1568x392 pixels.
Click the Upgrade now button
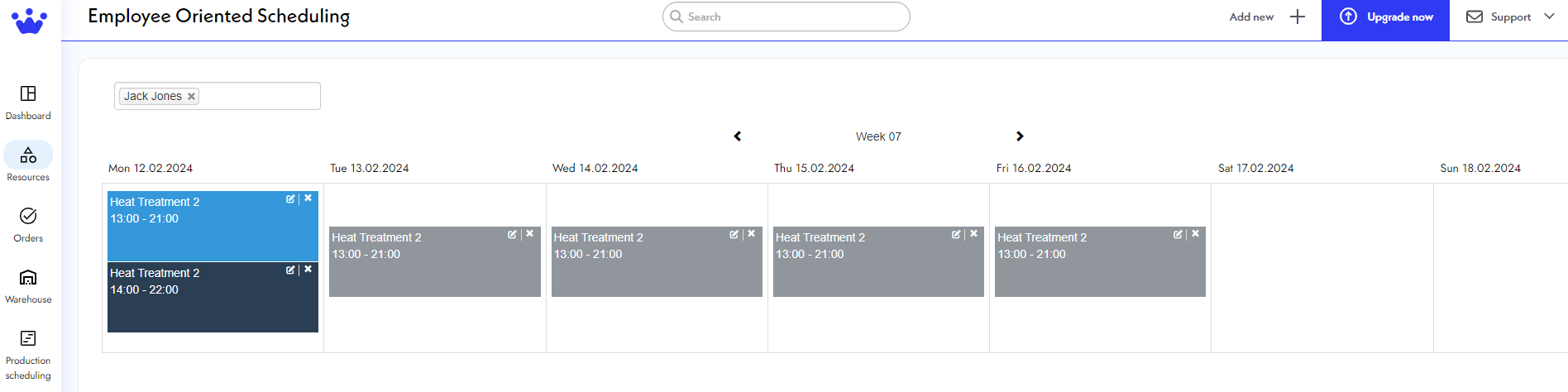[x=1385, y=17]
